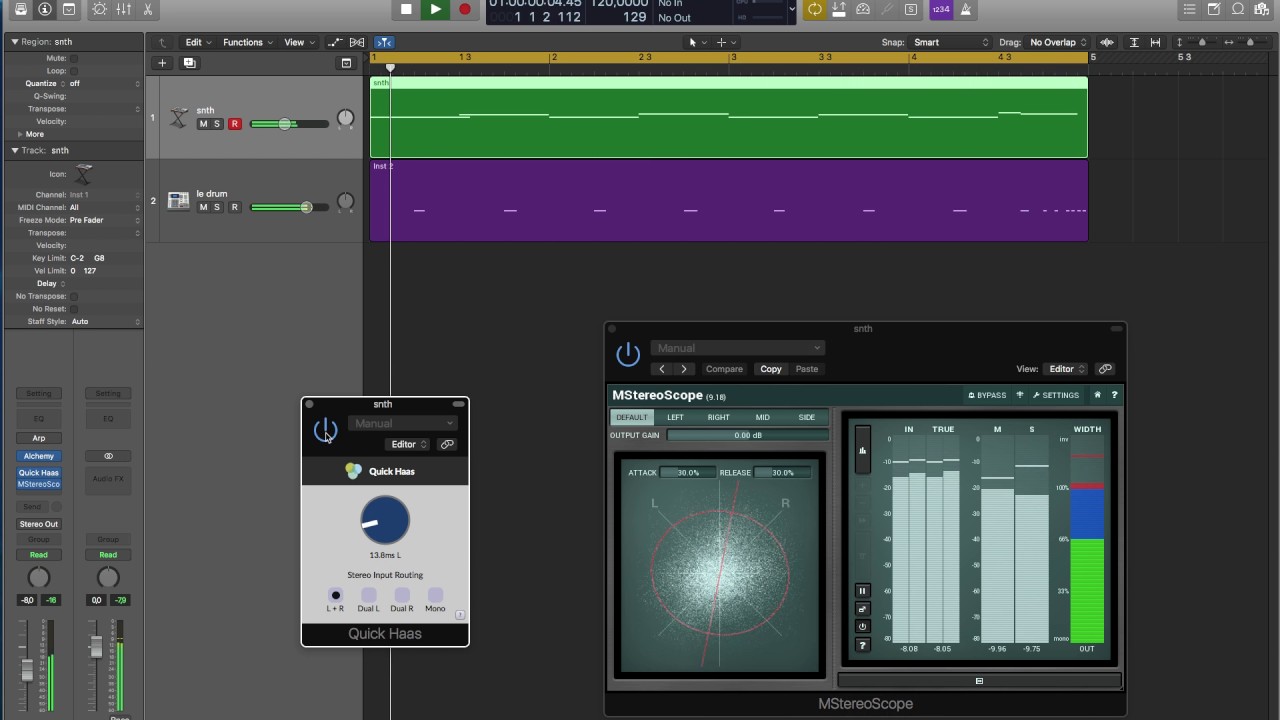1280x720 pixels.
Task: Adjust the snth track volume slider
Action: tap(289, 124)
